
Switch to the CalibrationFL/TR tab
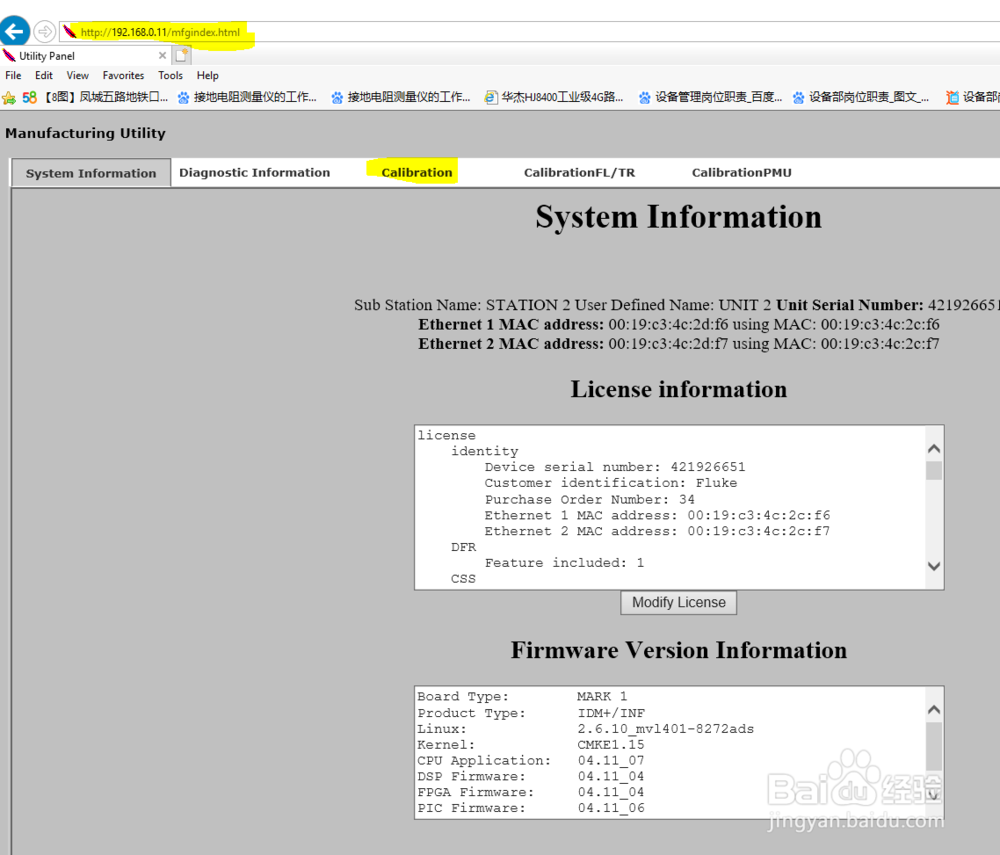(579, 173)
